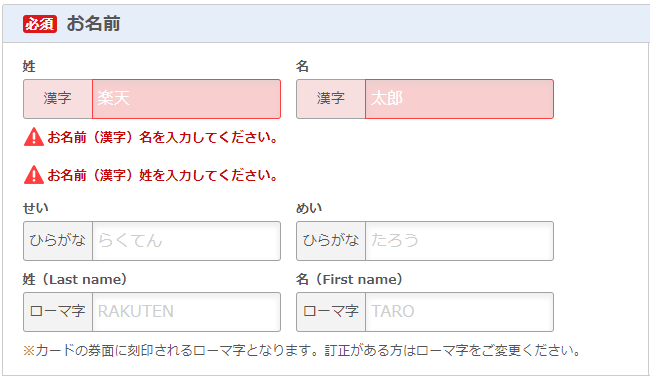The image size is (650, 376).
Task: Click the 漢字 prefix label for 姓
Action: [58, 99]
